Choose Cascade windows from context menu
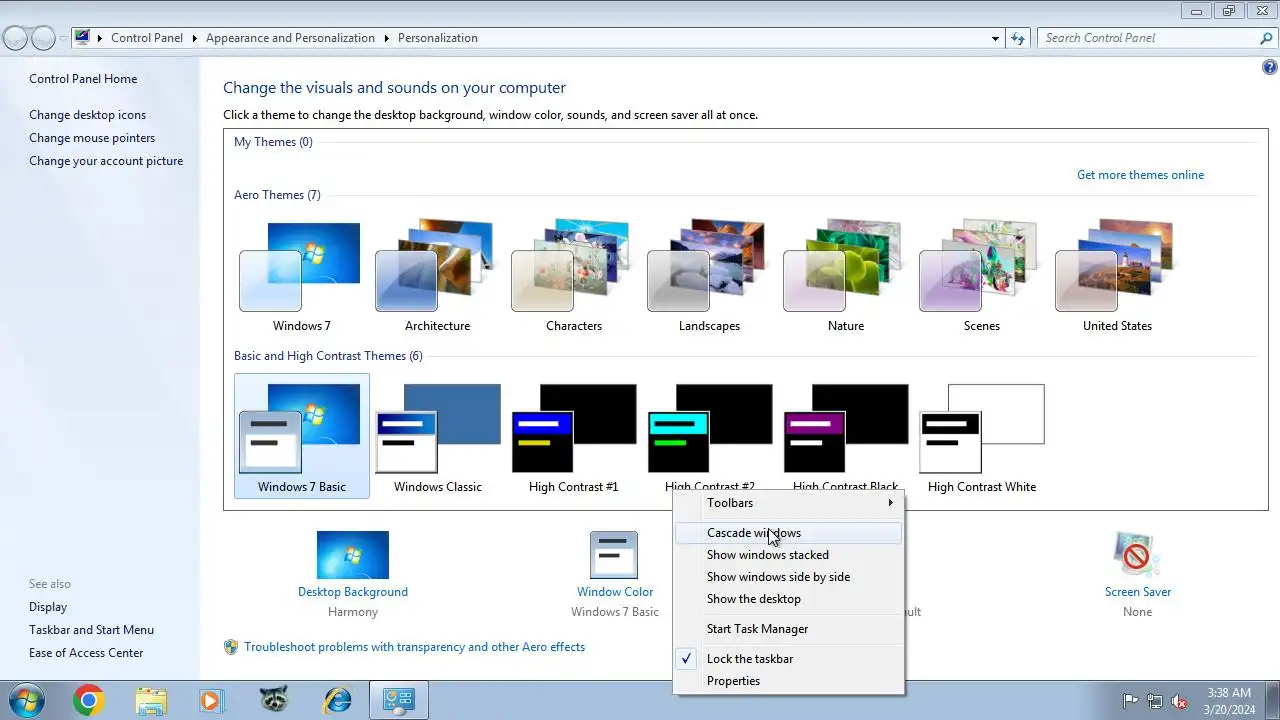The image size is (1280, 720). [789, 533]
